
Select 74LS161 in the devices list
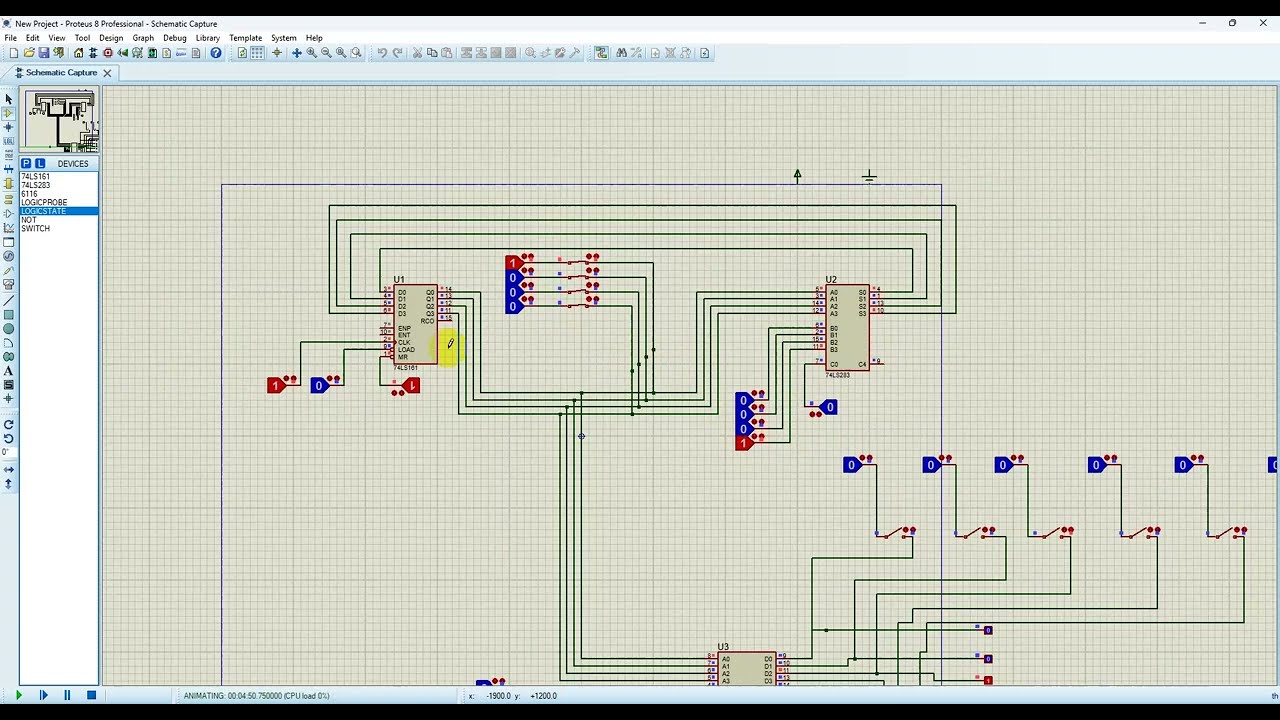click(x=59, y=177)
